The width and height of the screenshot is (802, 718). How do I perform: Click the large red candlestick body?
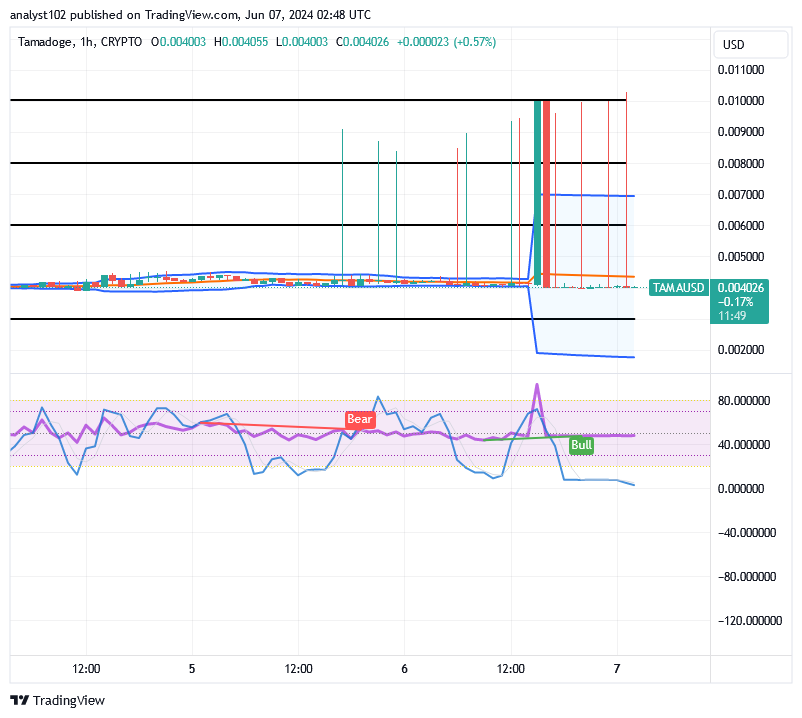(546, 194)
